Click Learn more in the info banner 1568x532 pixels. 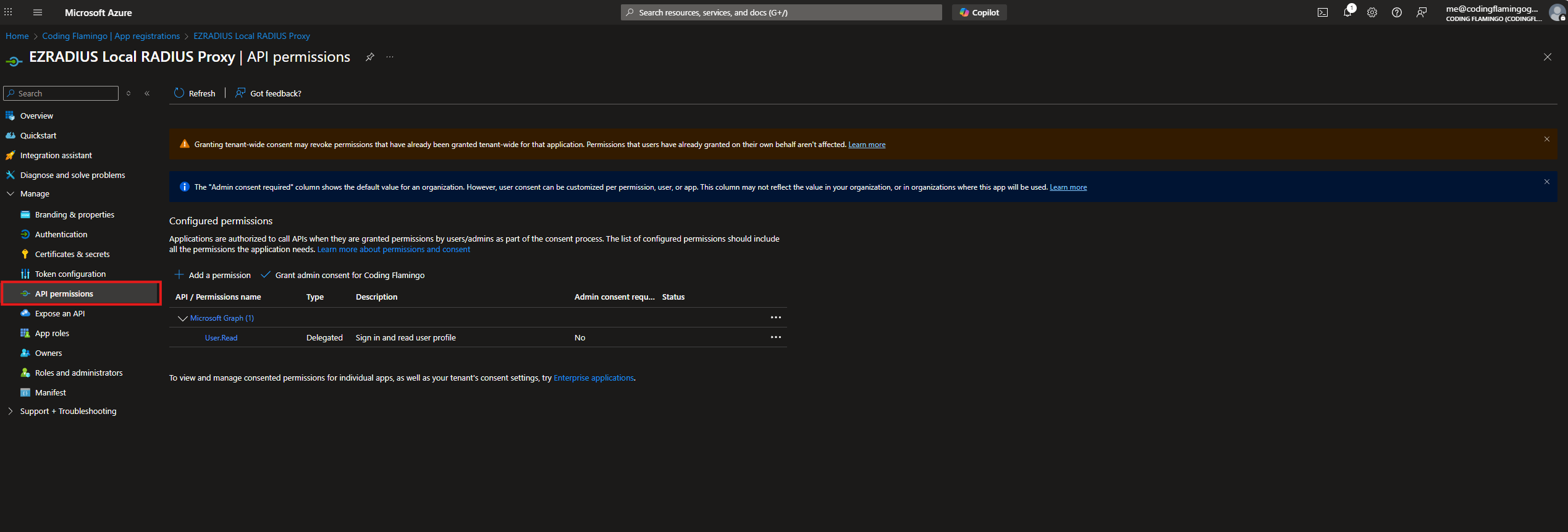(1068, 187)
